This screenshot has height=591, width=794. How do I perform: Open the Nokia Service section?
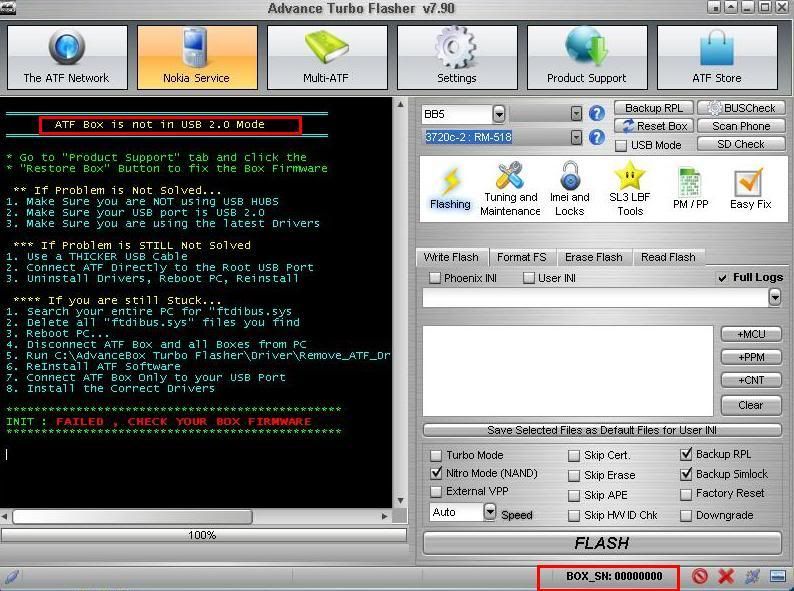pyautogui.click(x=197, y=58)
